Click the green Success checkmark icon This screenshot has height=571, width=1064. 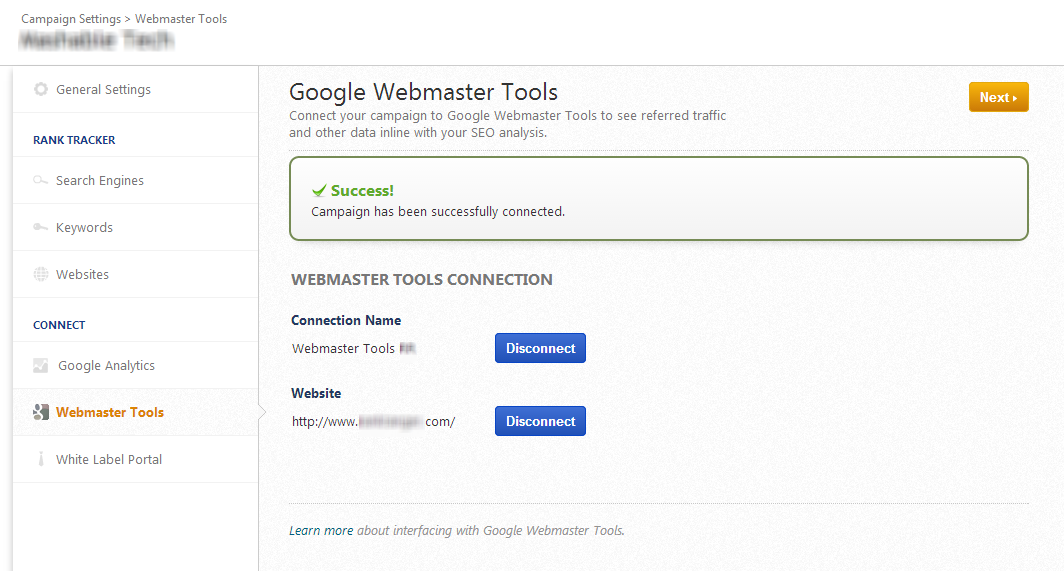[x=319, y=190]
